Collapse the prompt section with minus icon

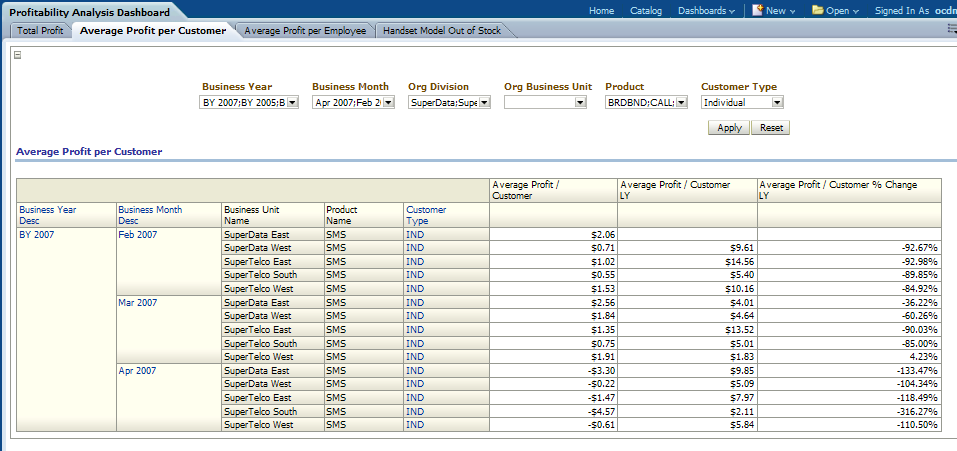pos(17,55)
